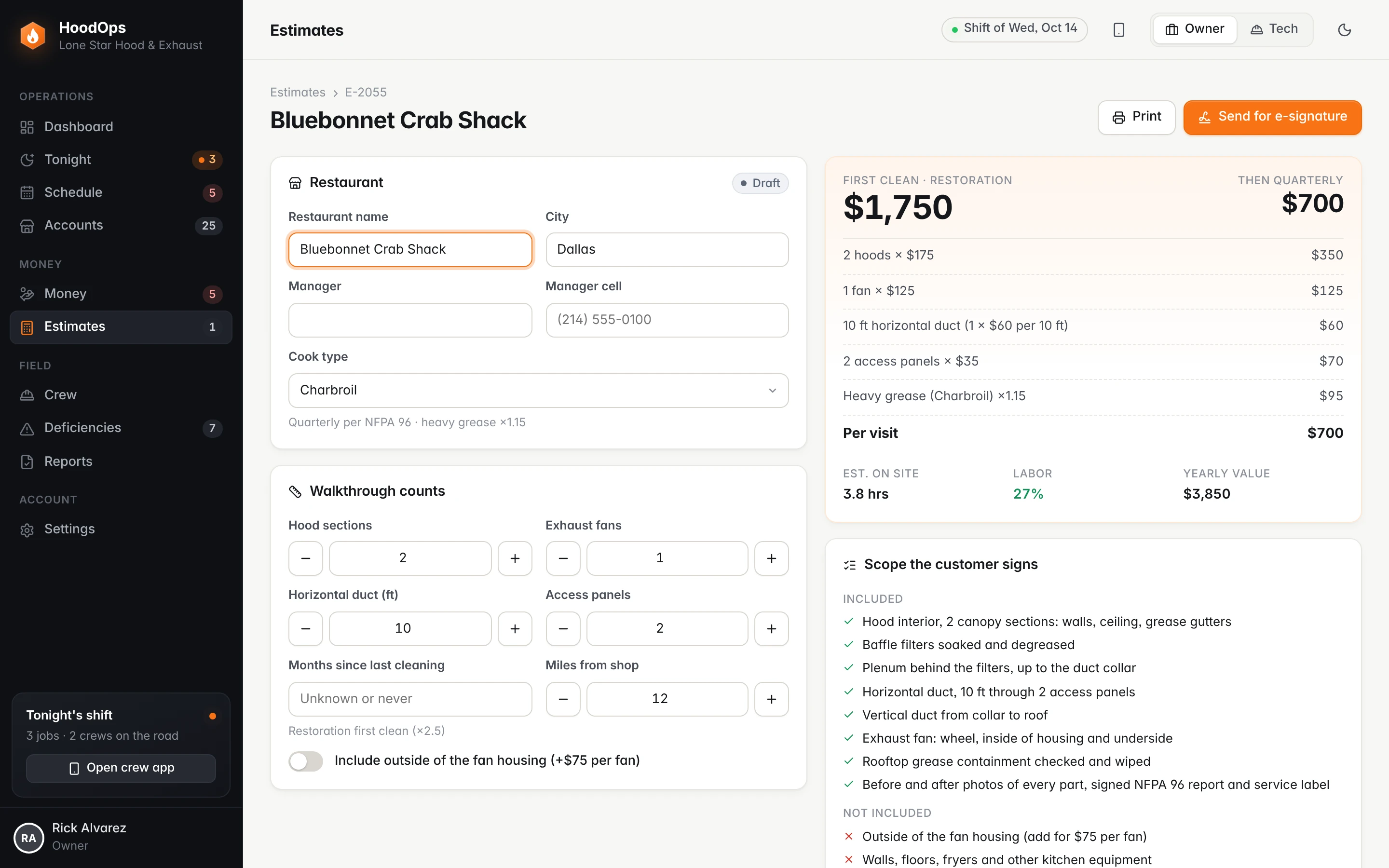
Task: Switch to Tech view
Action: [x=1274, y=29]
